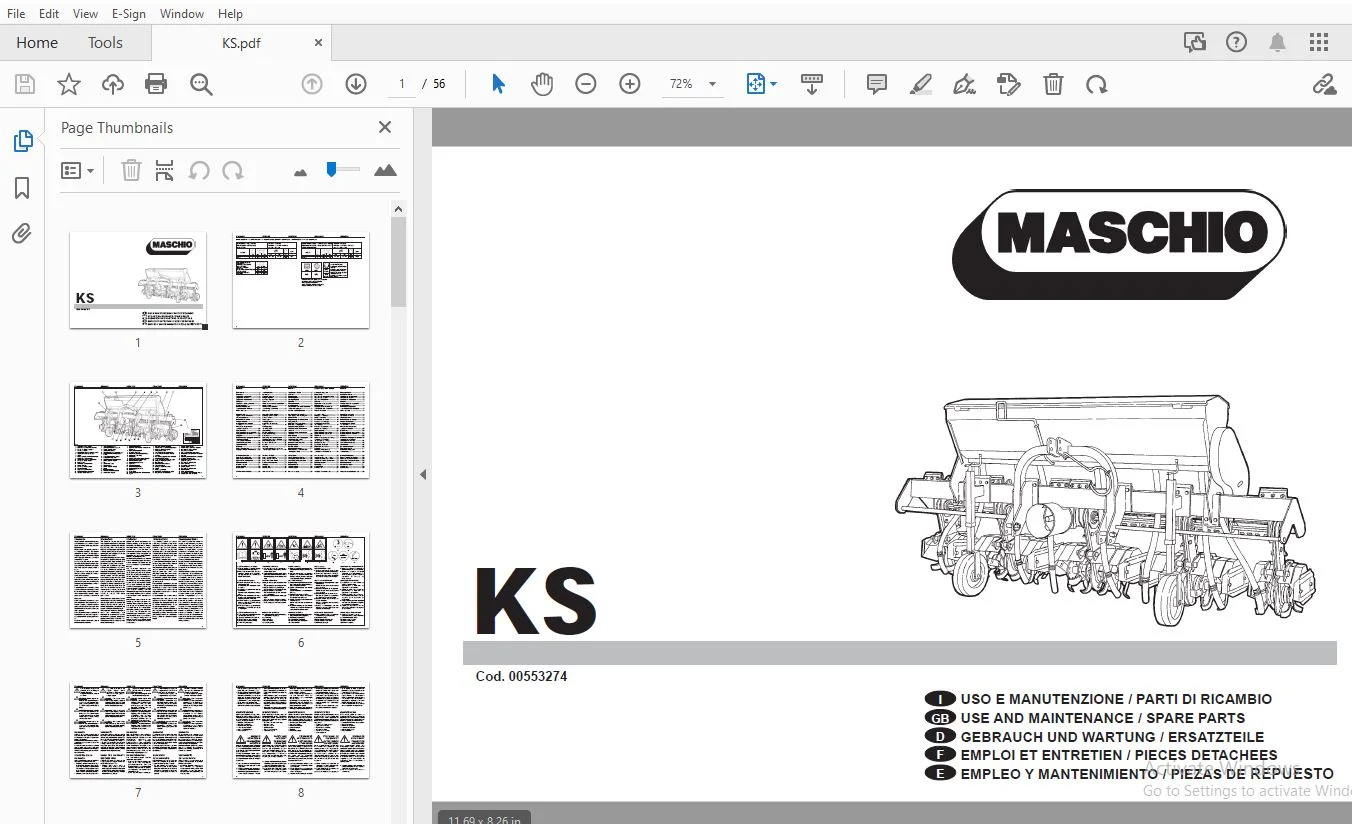
Task: Open the Attachments paperclip panel
Action: (x=22, y=234)
